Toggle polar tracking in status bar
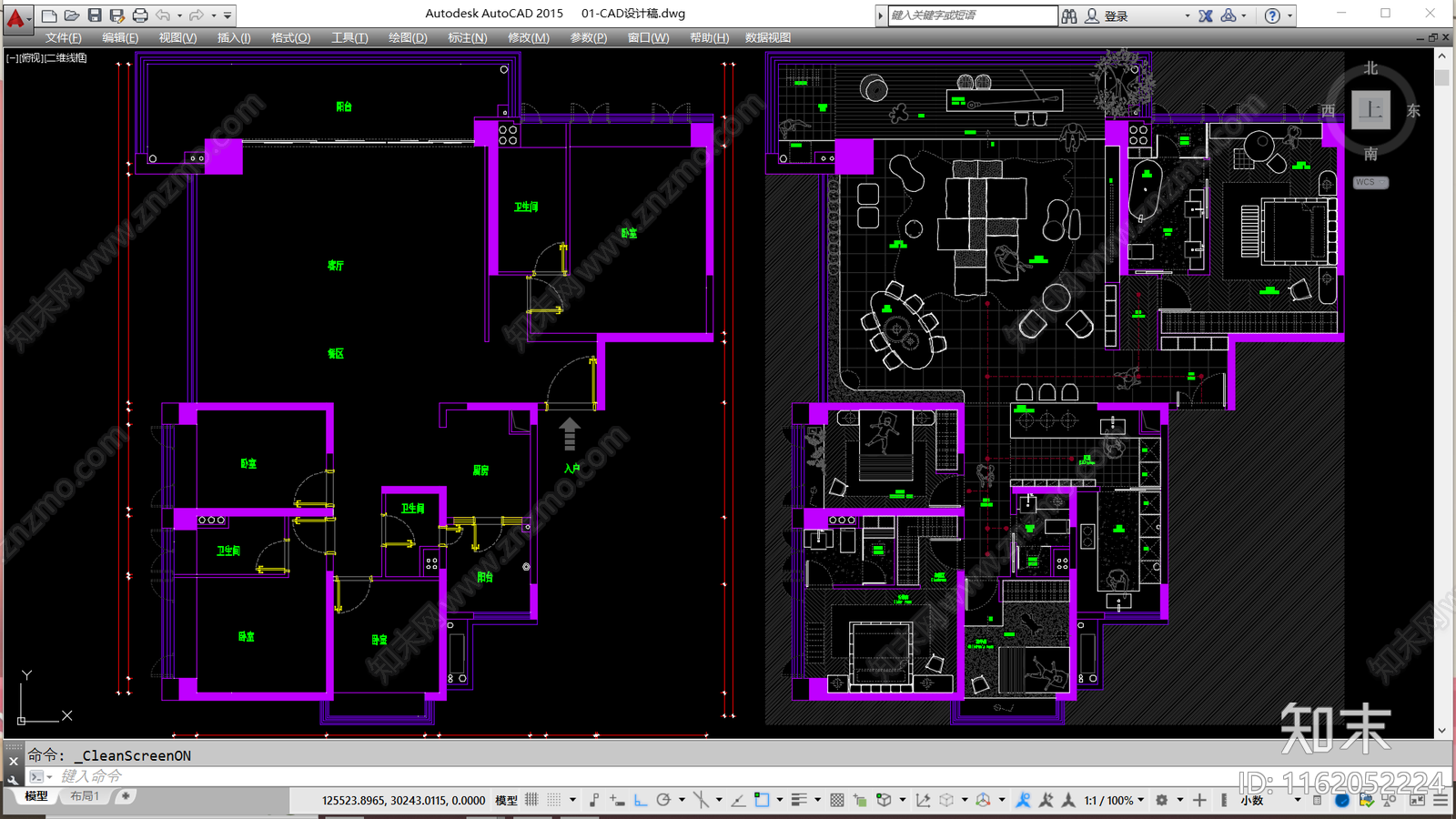1456x819 pixels. (663, 800)
